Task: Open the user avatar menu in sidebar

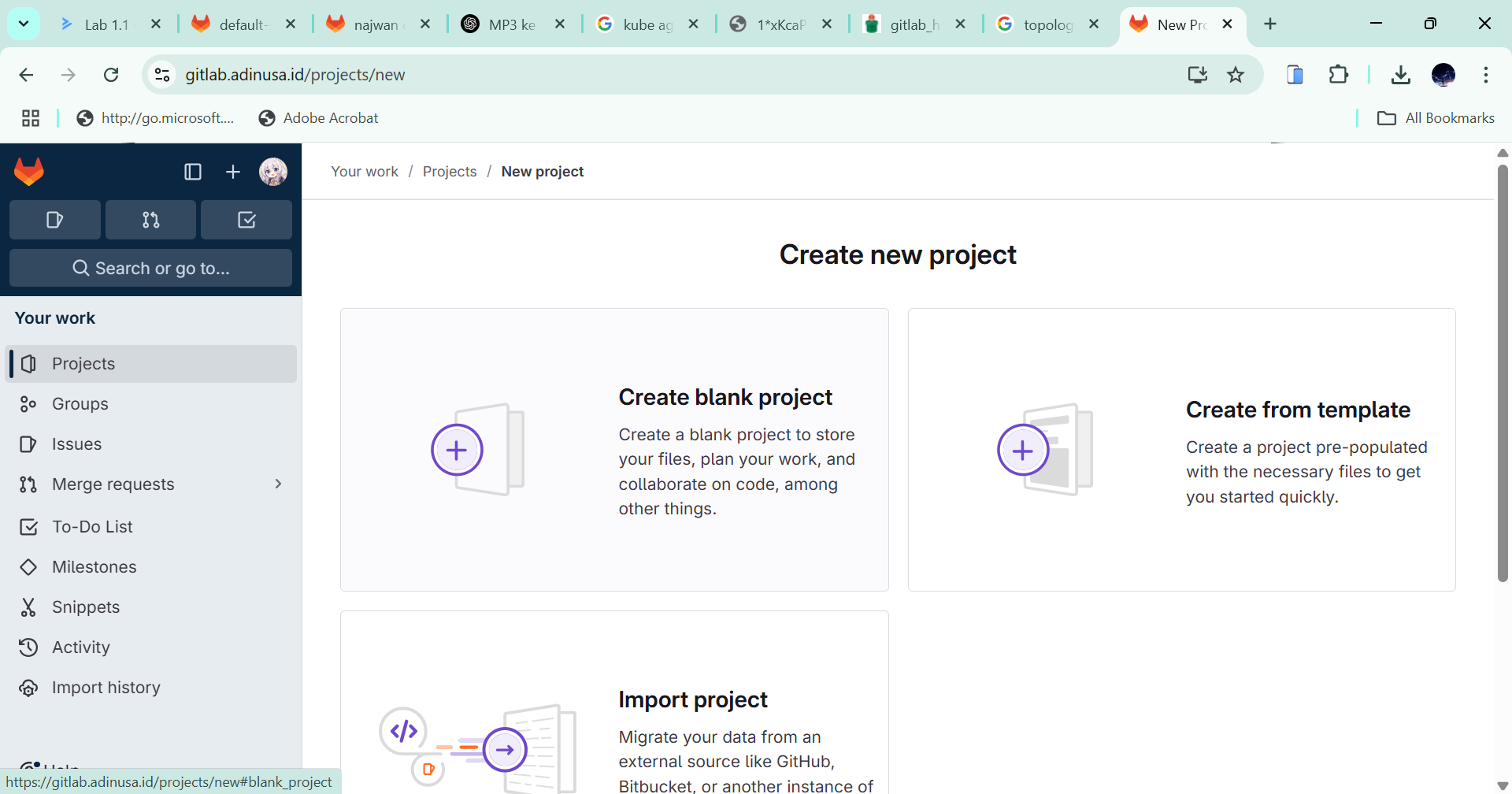Action: pos(273,172)
